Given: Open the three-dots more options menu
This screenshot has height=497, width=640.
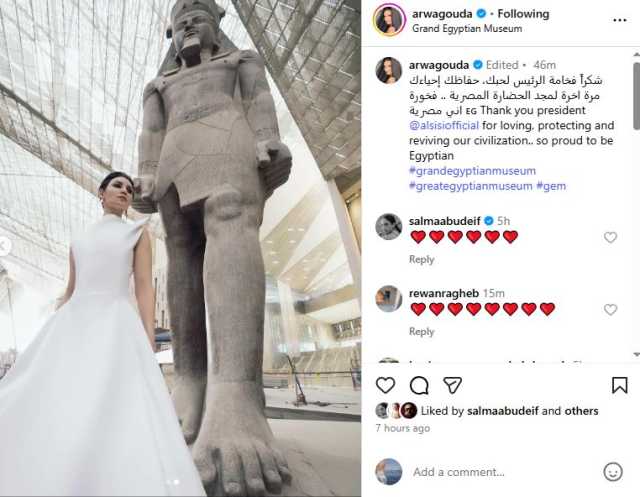Looking at the screenshot, I should [x=620, y=20].
